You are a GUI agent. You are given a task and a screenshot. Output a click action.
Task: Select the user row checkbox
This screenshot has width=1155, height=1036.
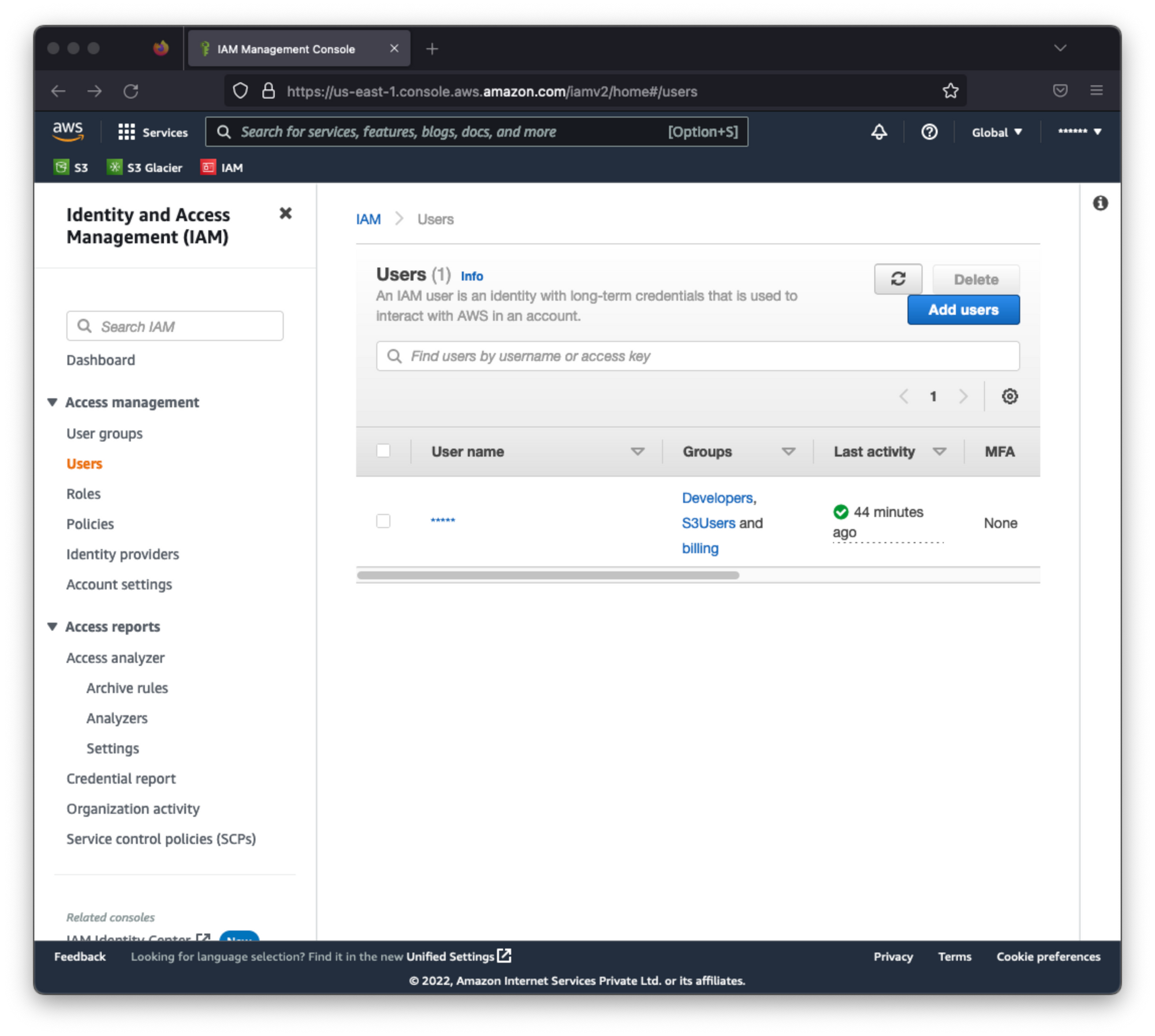[383, 521]
